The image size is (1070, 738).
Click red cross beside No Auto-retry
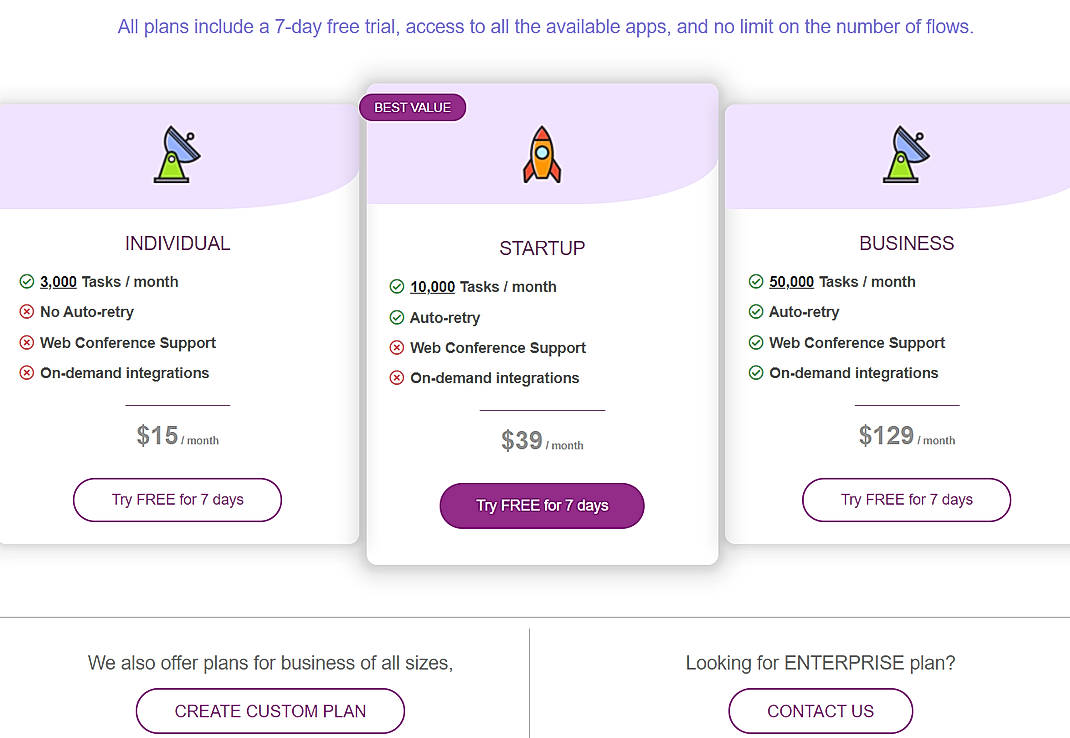(x=29, y=312)
